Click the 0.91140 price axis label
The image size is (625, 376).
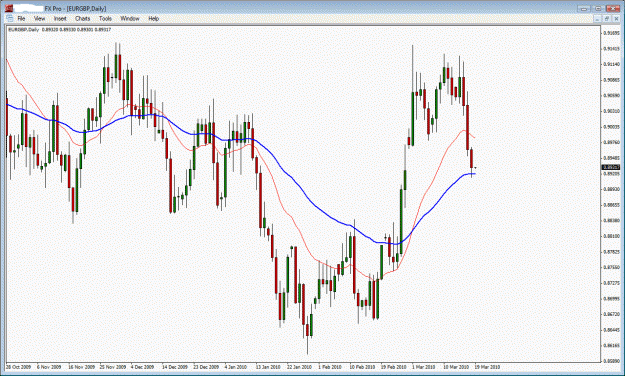611,64
